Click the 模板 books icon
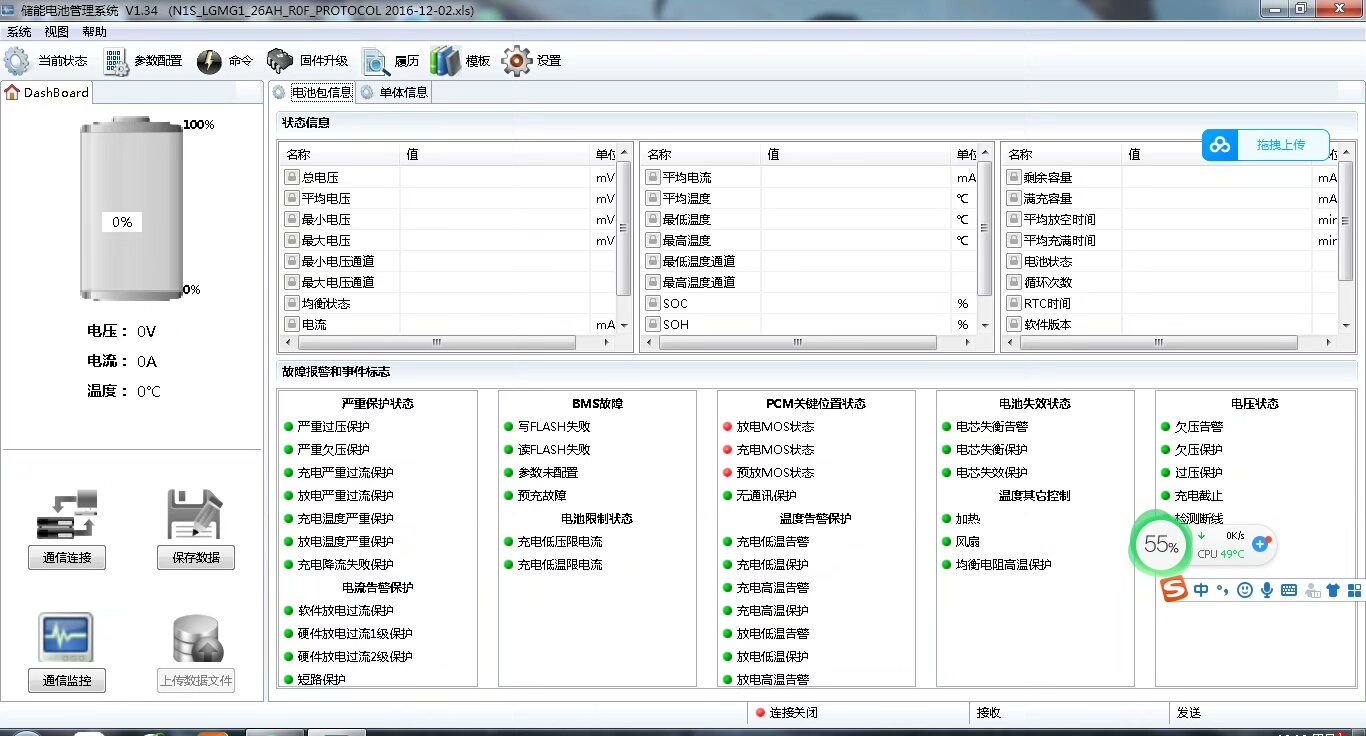 click(445, 61)
